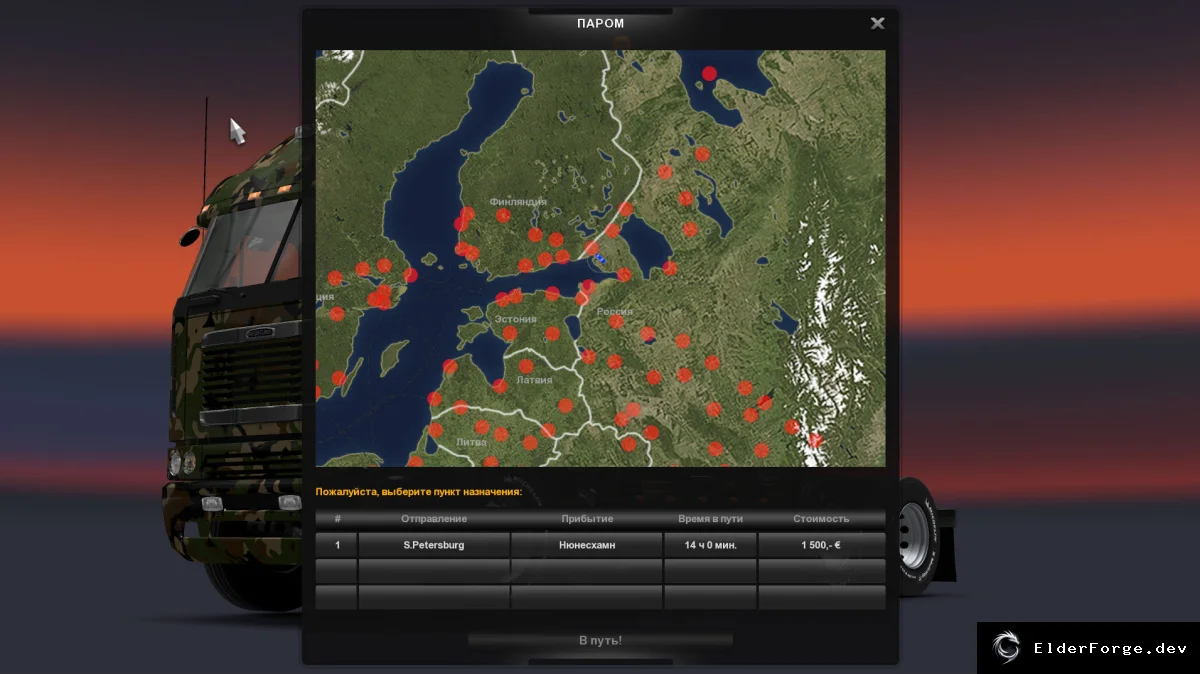The height and width of the screenshot is (674, 1200).
Task: Click the "Литва" label on the map
Action: [471, 441]
